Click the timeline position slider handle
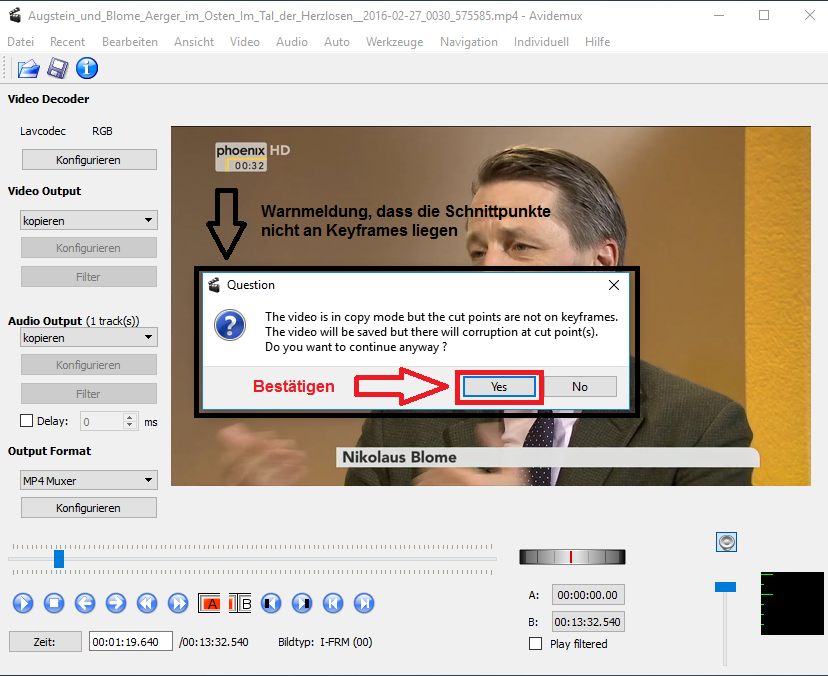 (x=59, y=558)
